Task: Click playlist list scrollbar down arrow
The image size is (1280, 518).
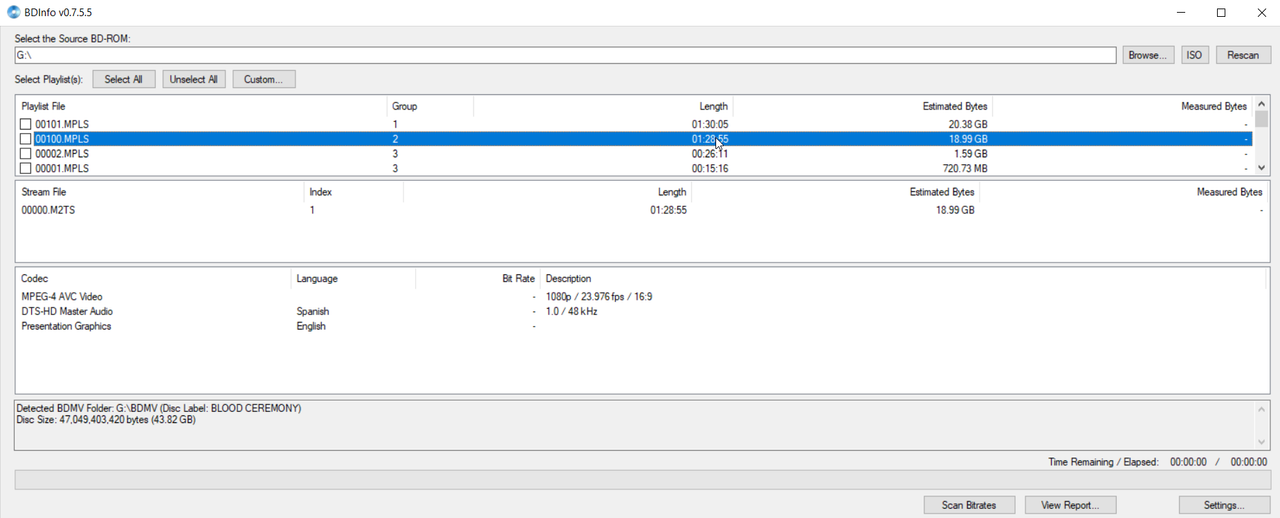Action: click(x=1261, y=168)
